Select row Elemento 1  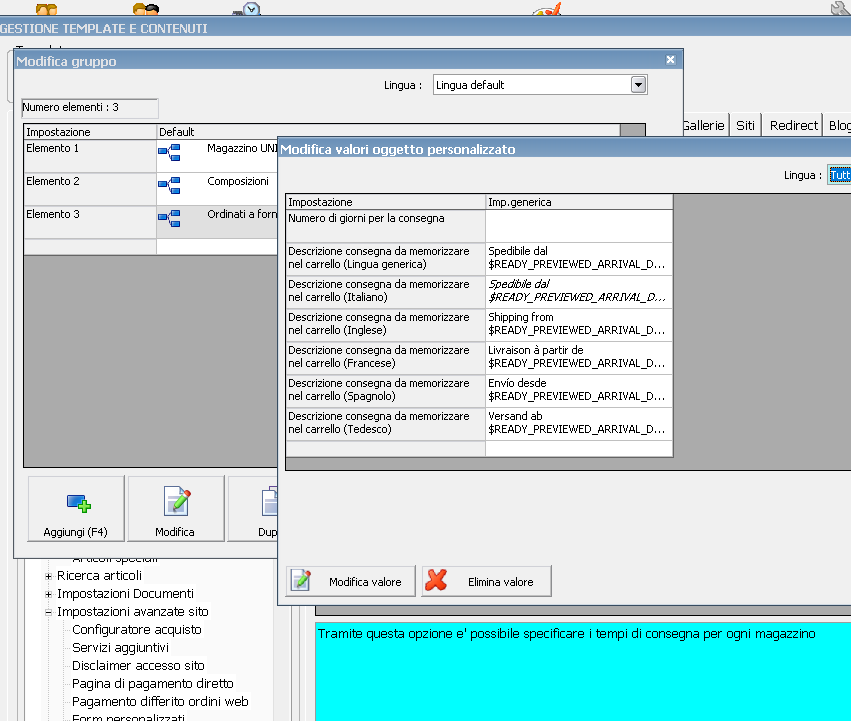tap(90, 156)
